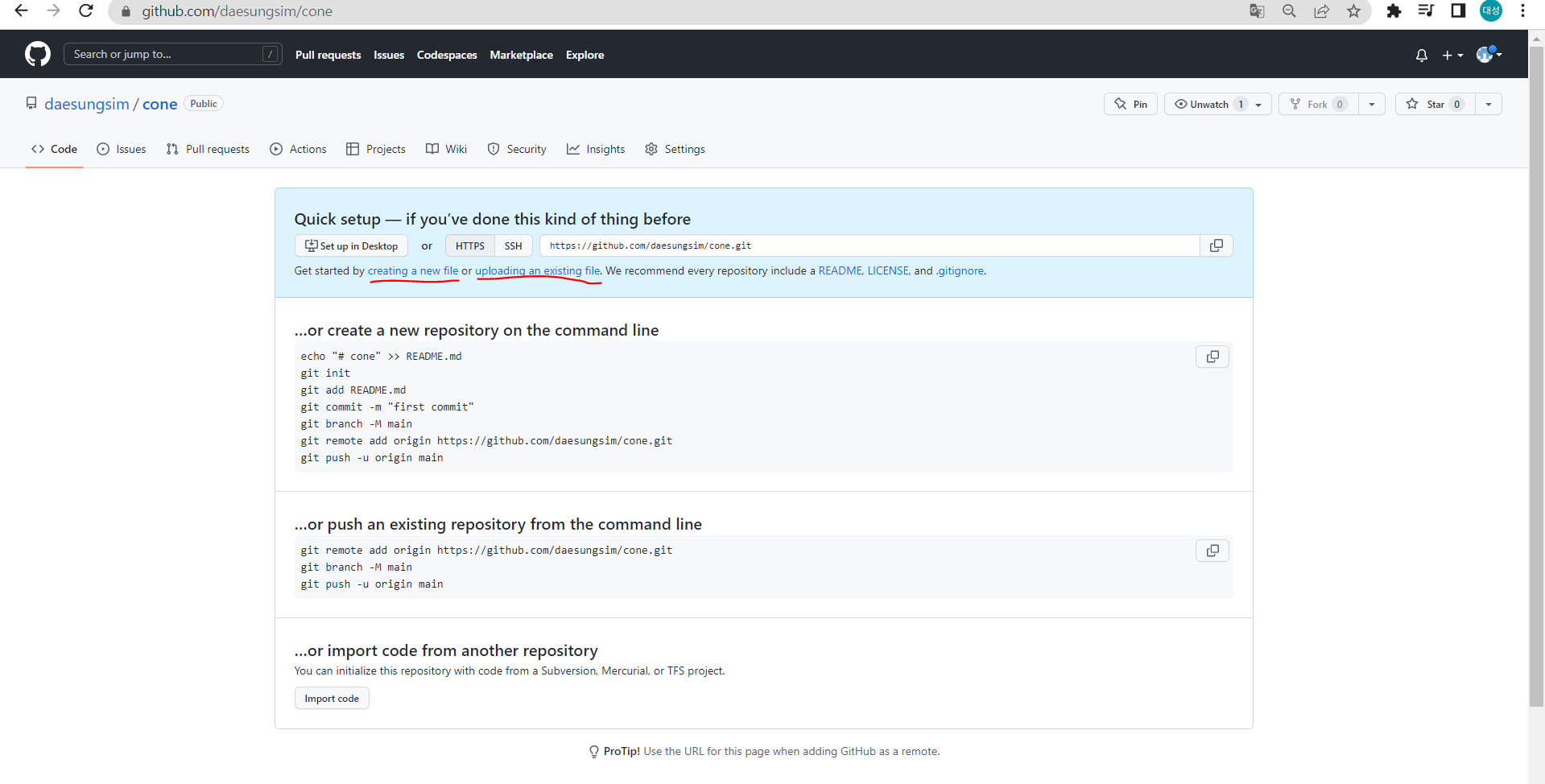Click the site lock icon
This screenshot has height=784, width=1545.
click(126, 11)
